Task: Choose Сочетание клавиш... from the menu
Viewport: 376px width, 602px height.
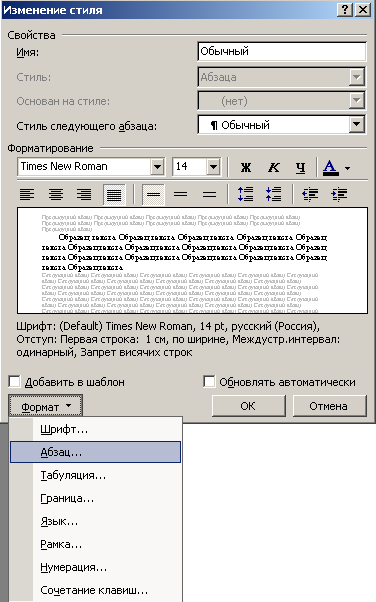Action: 95,590
